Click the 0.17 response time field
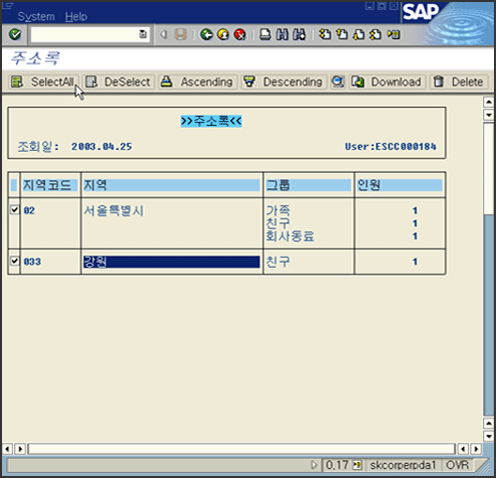 coord(337,465)
